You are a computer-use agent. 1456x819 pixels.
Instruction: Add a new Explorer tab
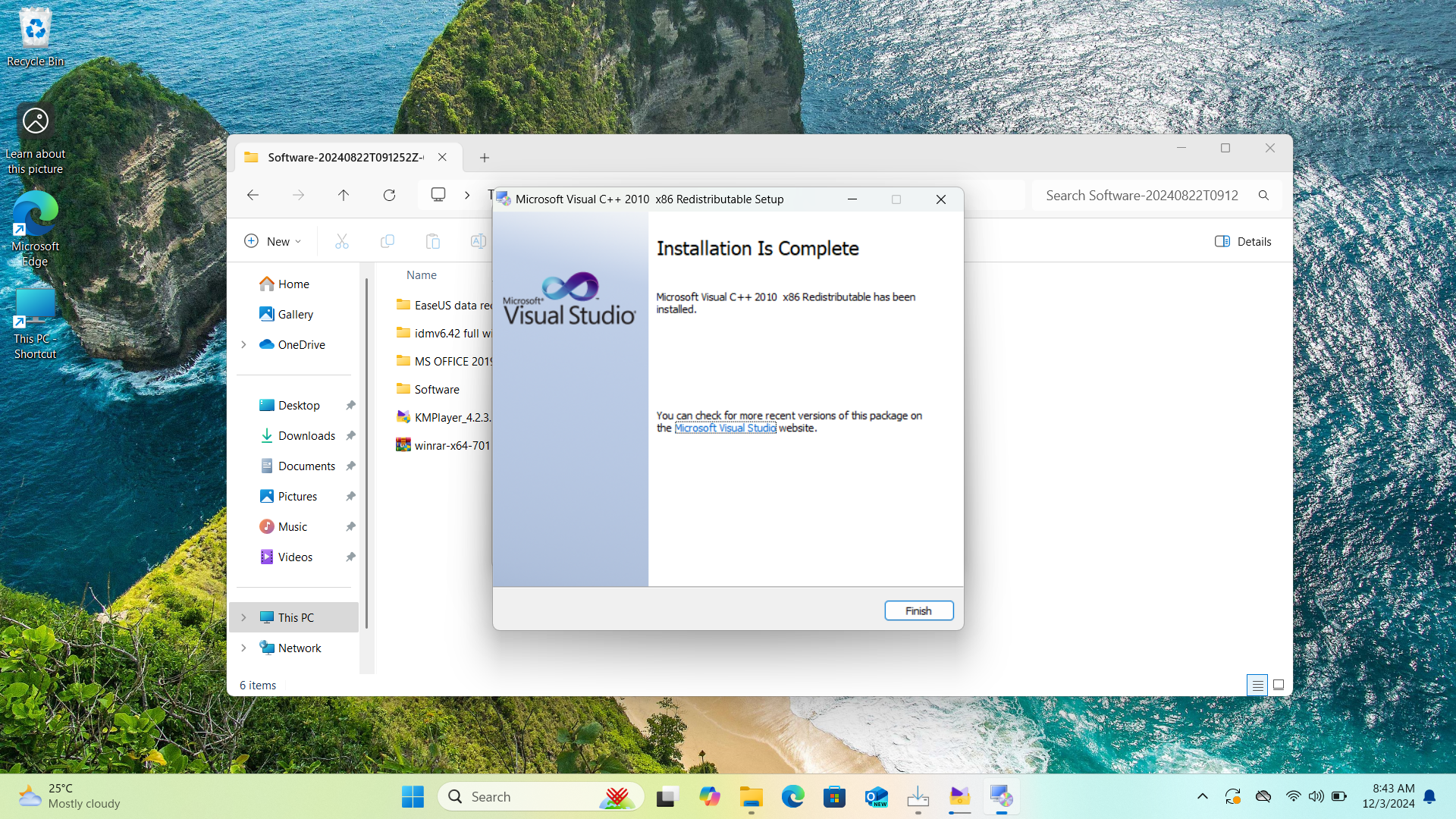485,158
